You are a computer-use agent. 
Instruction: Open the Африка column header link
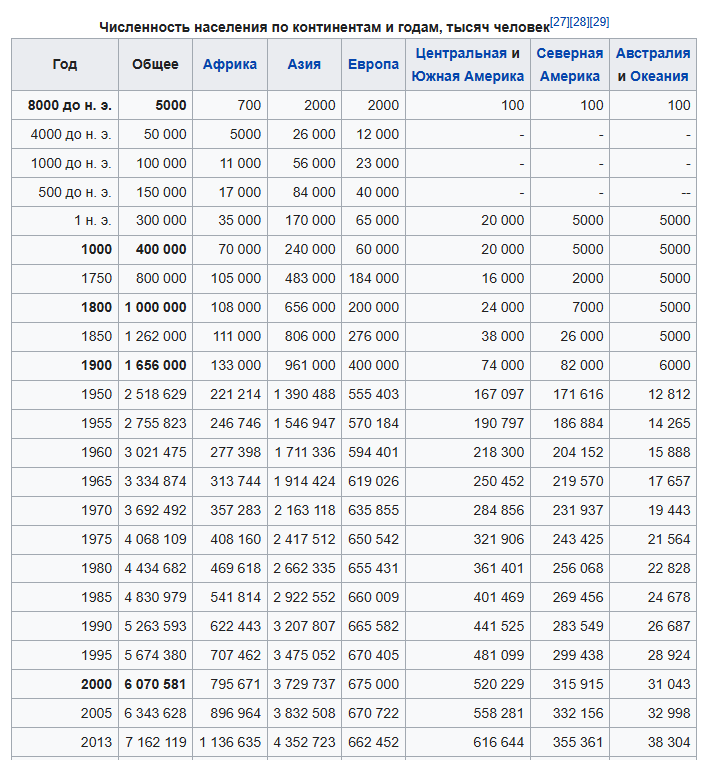tap(229, 64)
